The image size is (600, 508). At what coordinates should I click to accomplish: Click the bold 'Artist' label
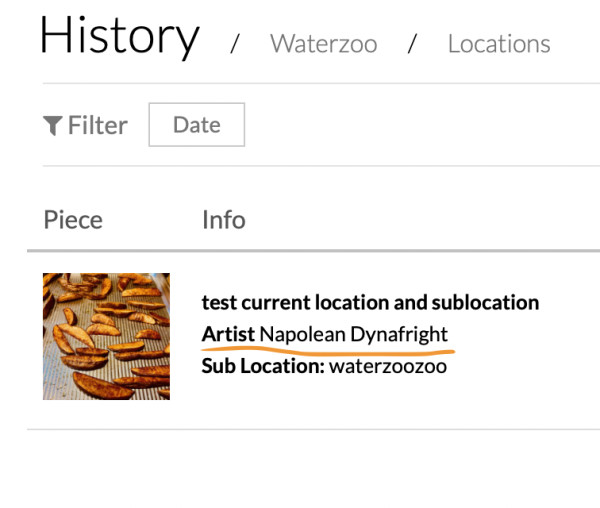click(229, 334)
